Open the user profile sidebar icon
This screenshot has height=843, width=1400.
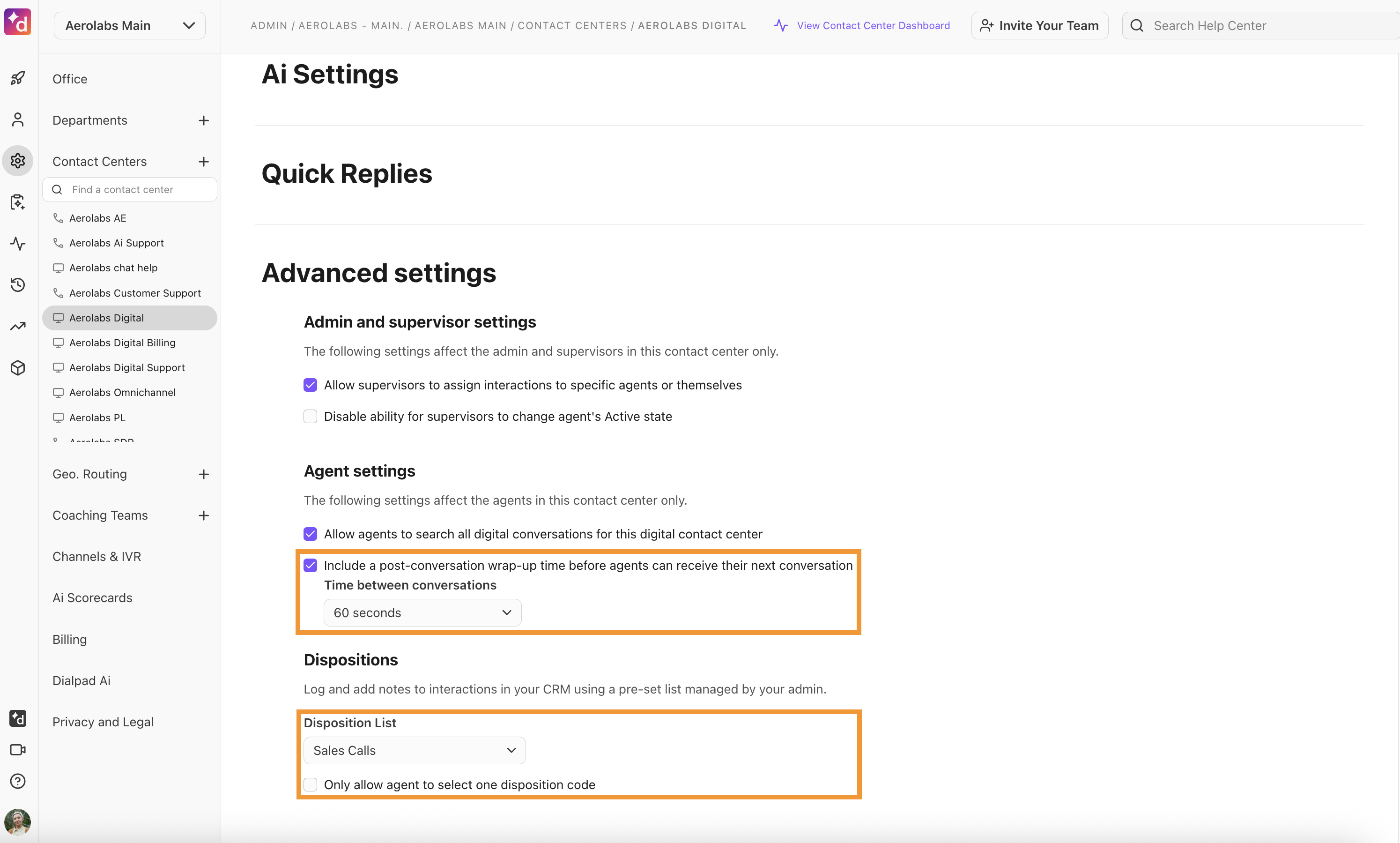pos(18,119)
